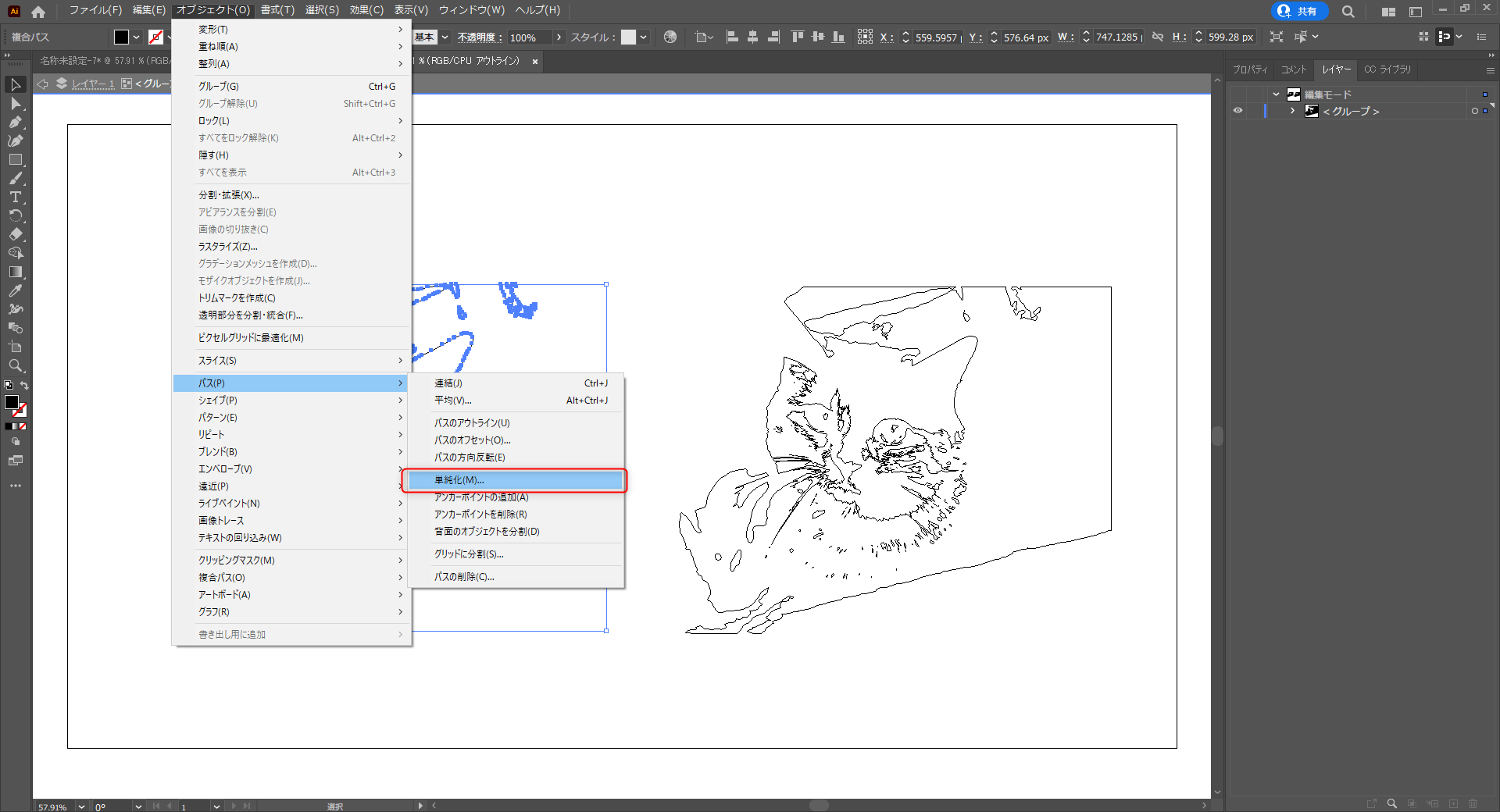Click the style swatch box
The height and width of the screenshot is (812, 1500).
click(x=628, y=37)
